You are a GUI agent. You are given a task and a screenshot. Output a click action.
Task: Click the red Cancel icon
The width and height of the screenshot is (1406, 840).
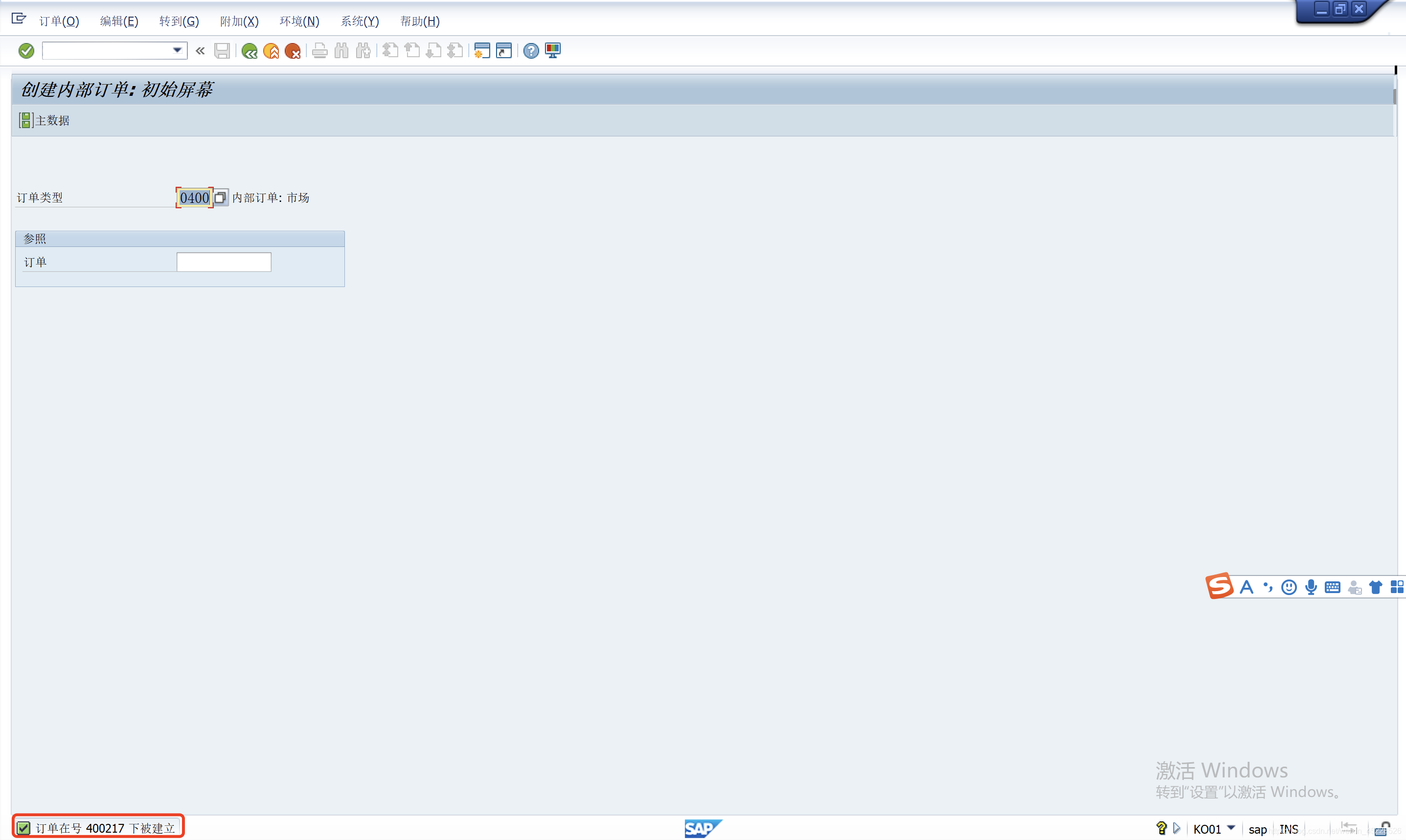coord(293,51)
